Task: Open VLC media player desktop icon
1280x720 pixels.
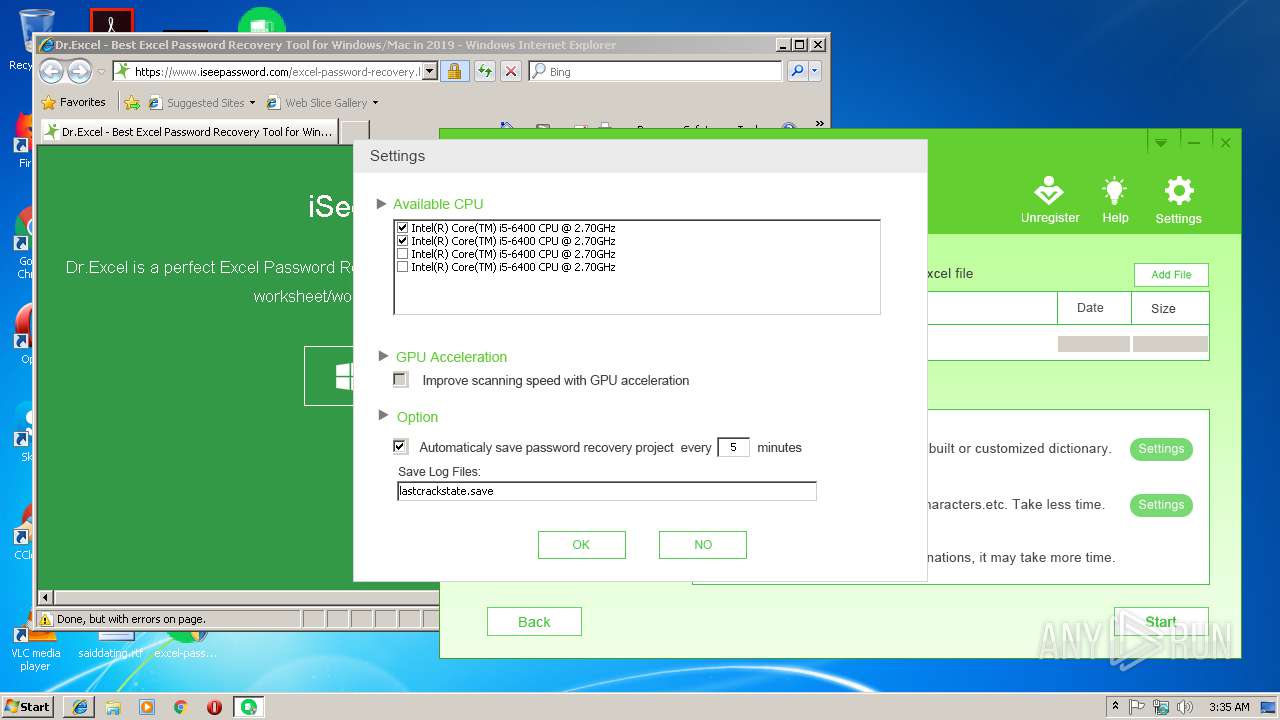Action: coord(36,648)
